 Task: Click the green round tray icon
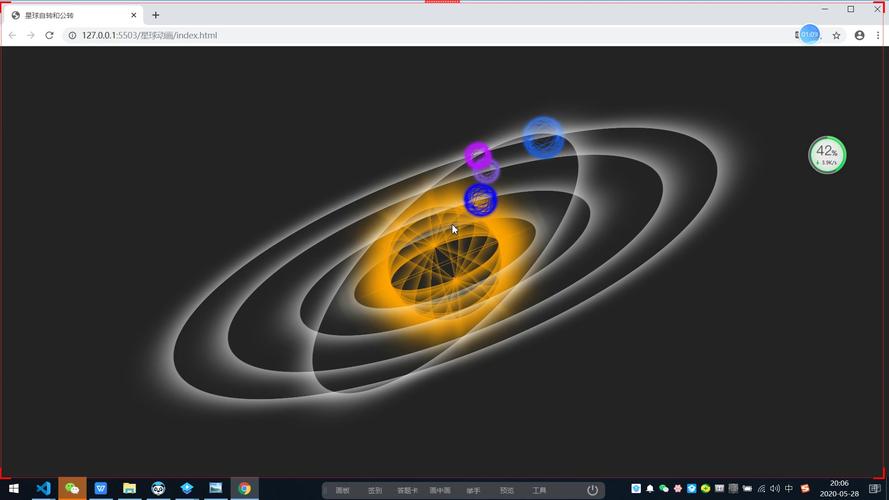pyautogui.click(x=705, y=489)
